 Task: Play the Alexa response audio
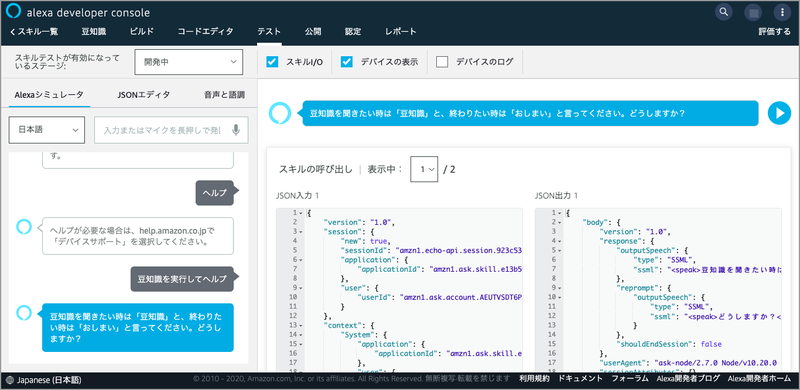pos(779,113)
